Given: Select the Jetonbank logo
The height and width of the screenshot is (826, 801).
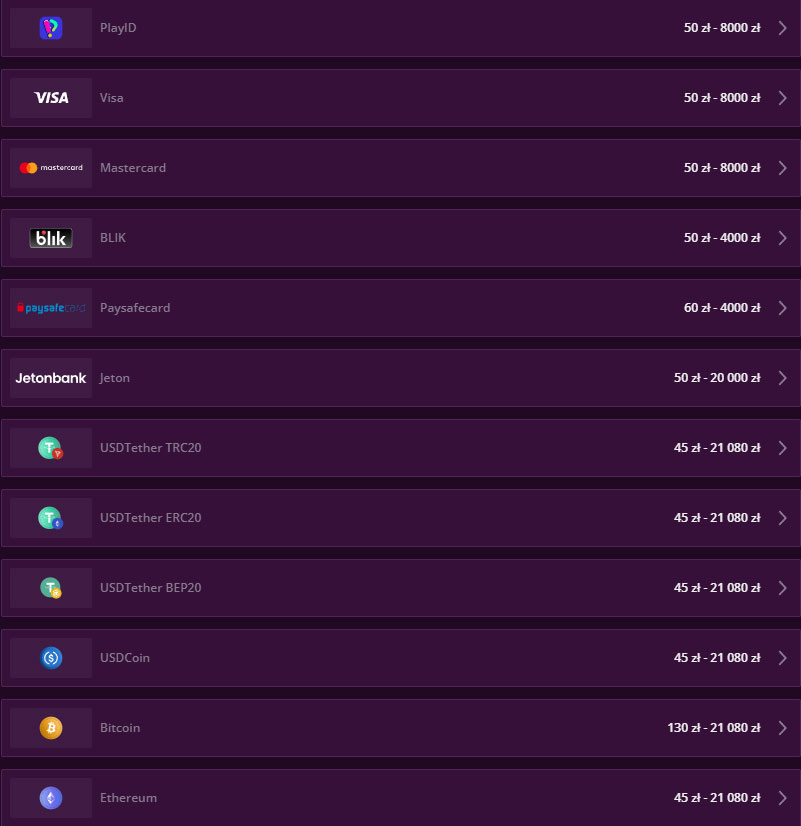Looking at the screenshot, I should click(51, 378).
